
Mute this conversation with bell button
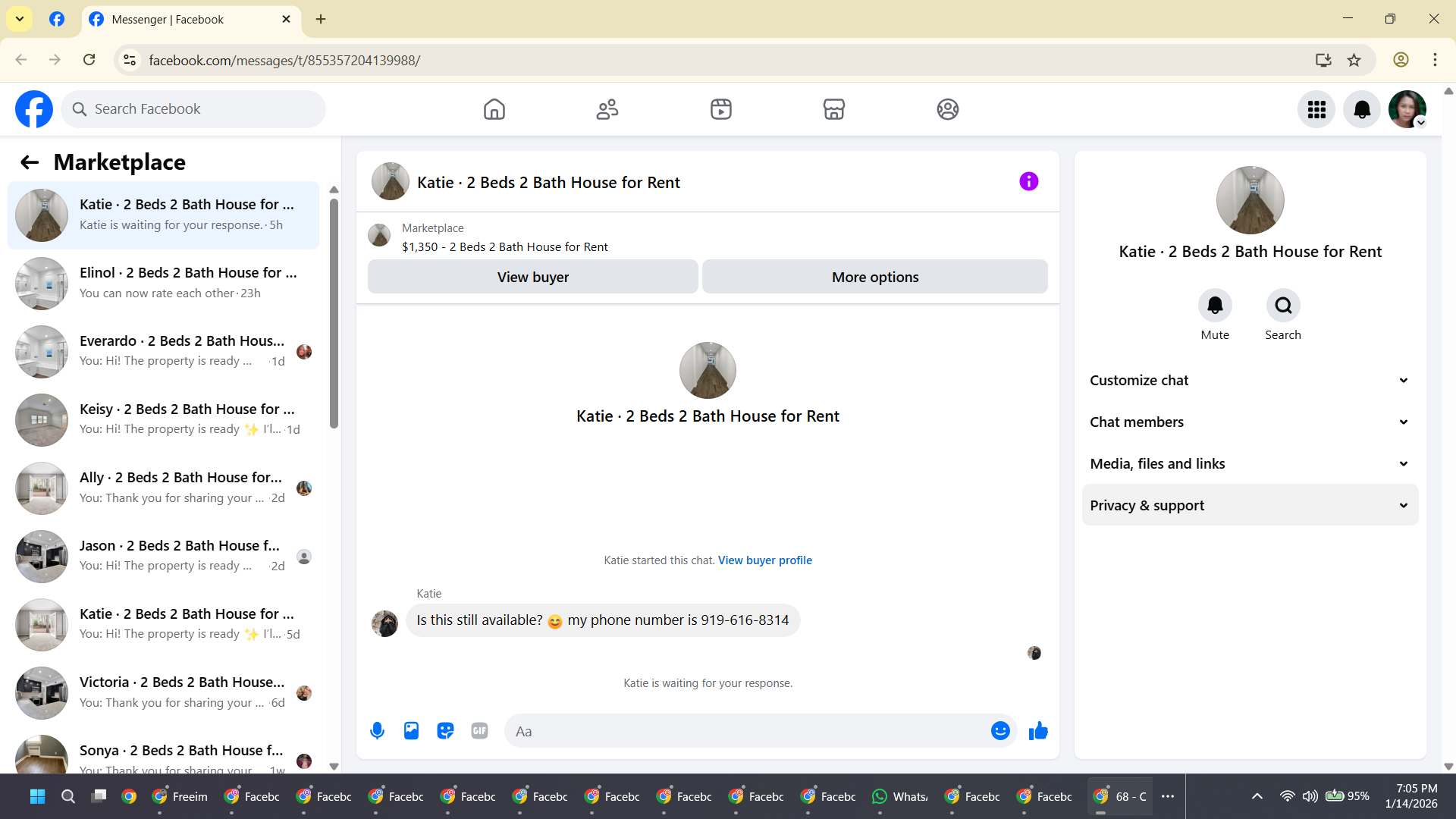tap(1214, 306)
